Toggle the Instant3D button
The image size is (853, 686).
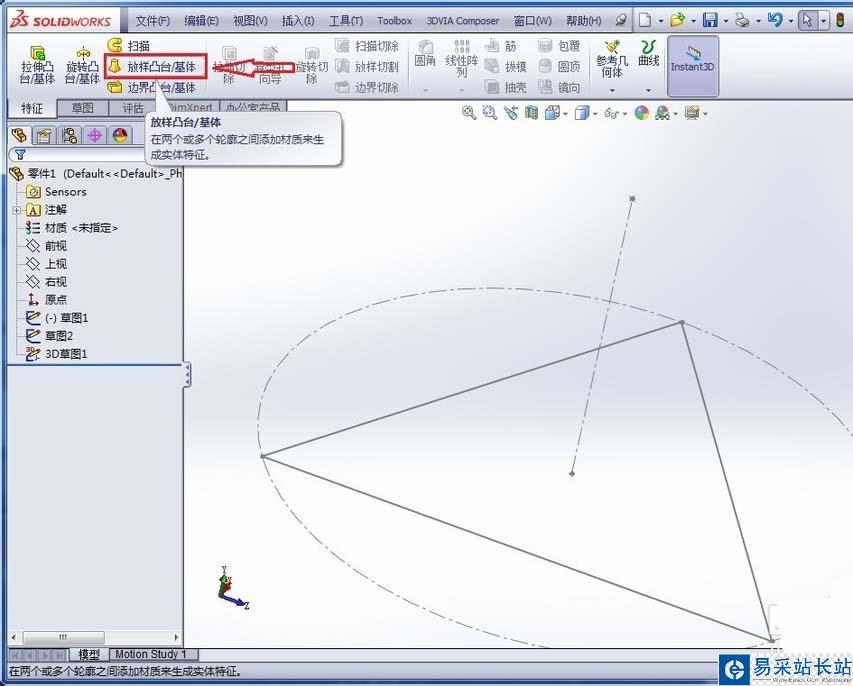(693, 66)
